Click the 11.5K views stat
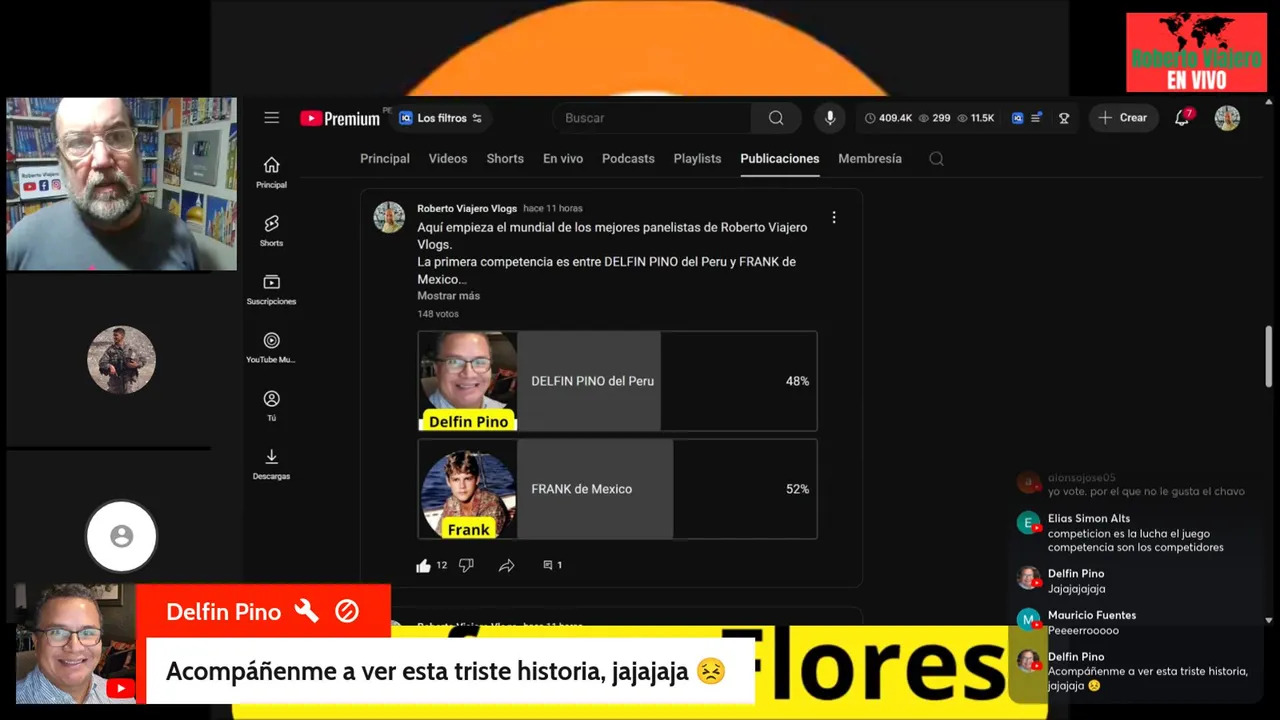Screen dimensions: 1280x720 [x=975, y=118]
